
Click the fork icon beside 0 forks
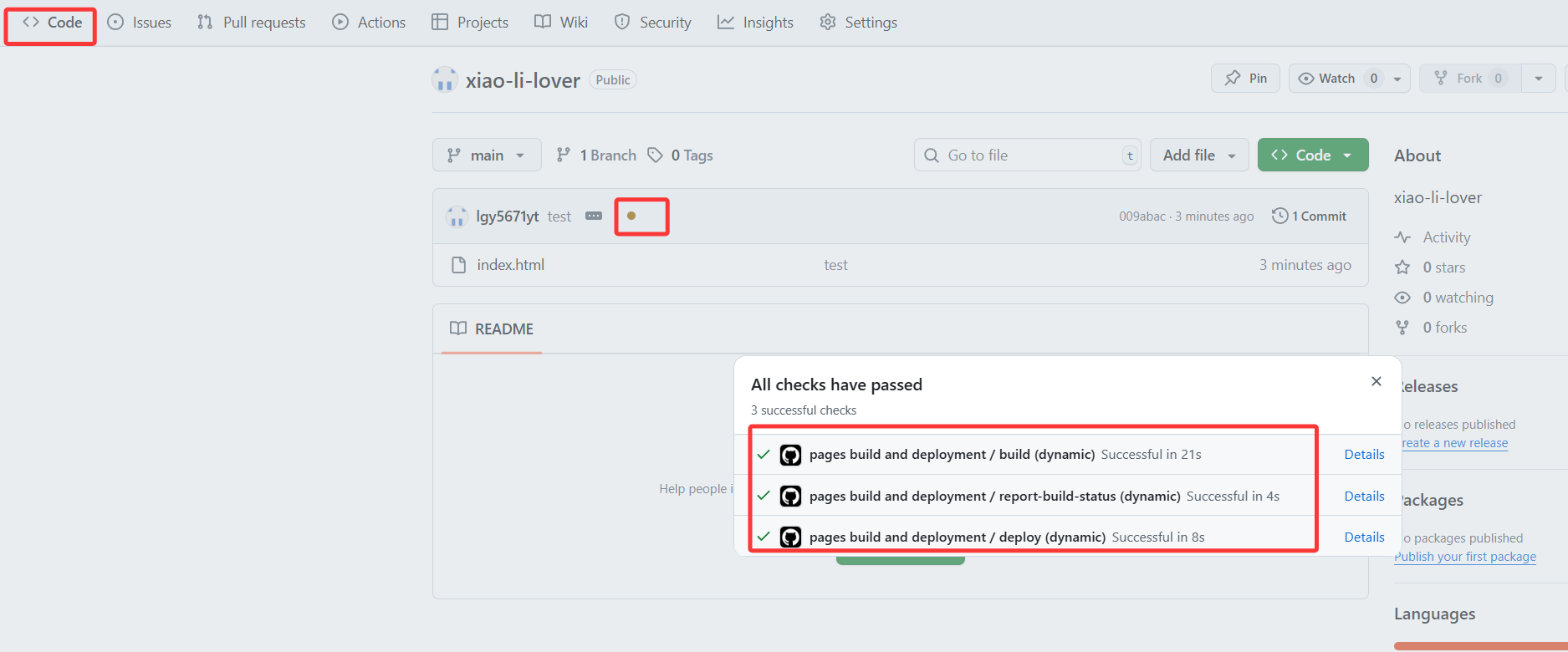(1402, 328)
